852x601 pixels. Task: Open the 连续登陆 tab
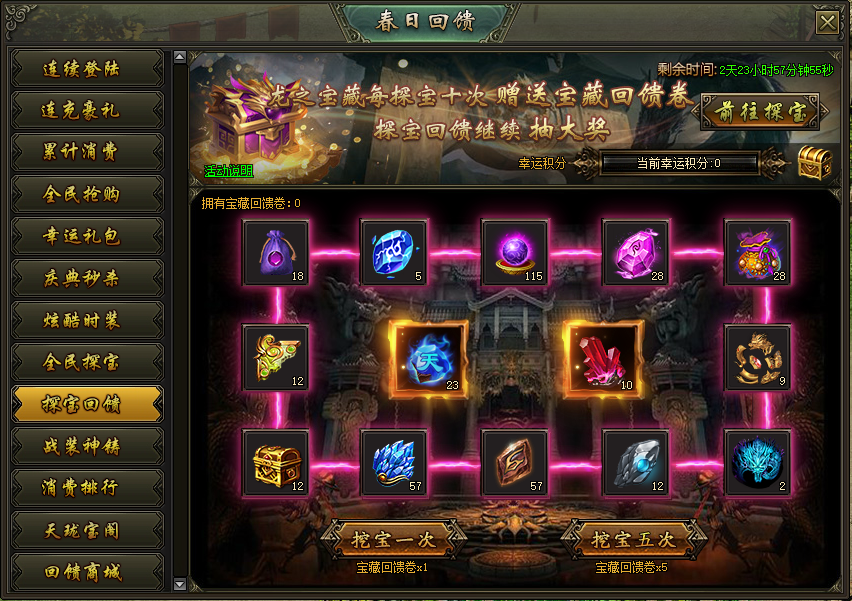[87, 69]
